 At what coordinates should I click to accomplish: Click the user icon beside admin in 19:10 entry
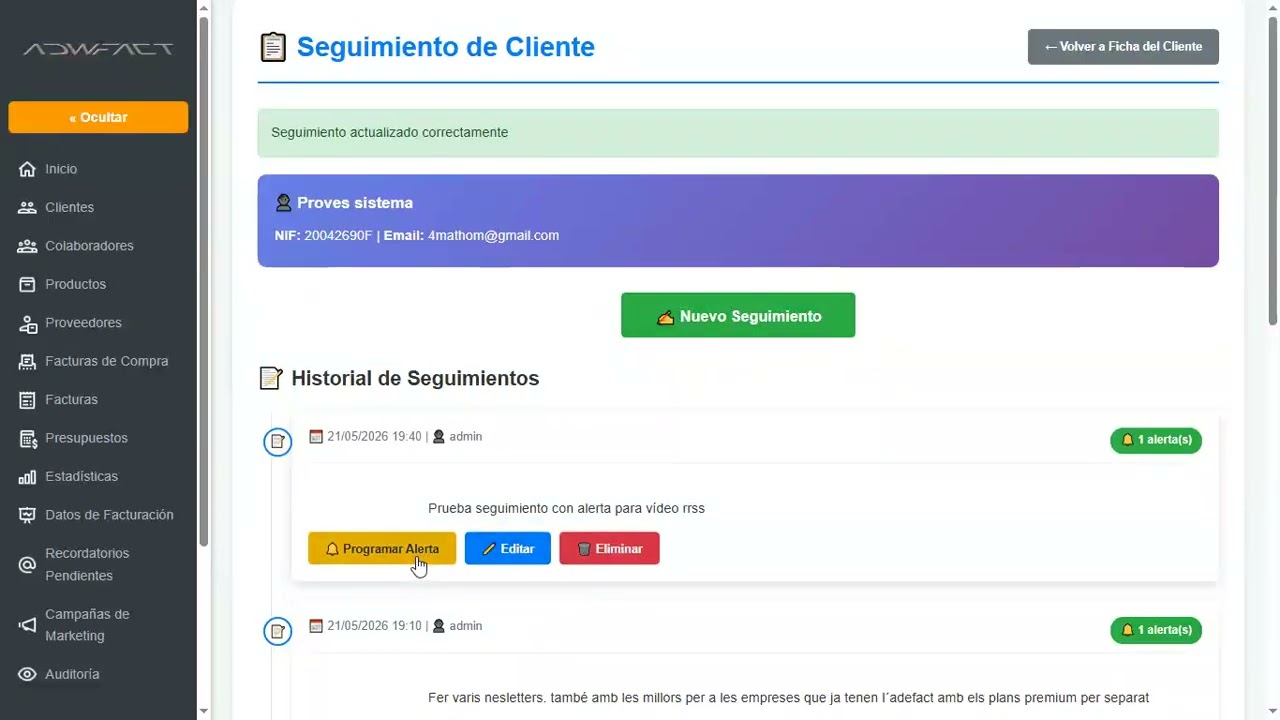(x=438, y=626)
